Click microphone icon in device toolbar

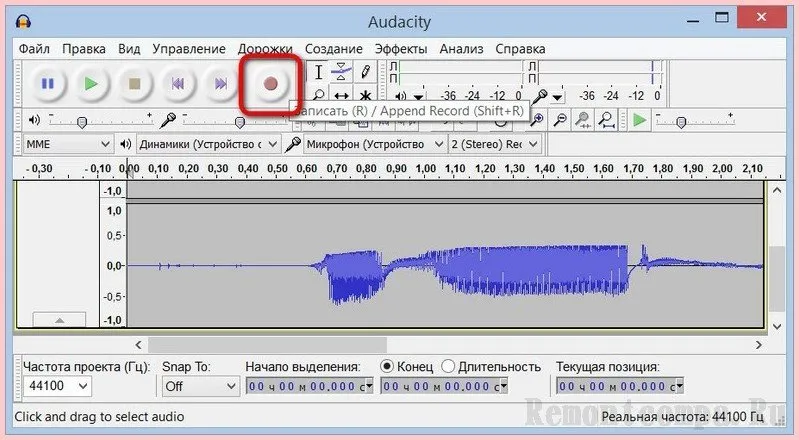point(292,144)
